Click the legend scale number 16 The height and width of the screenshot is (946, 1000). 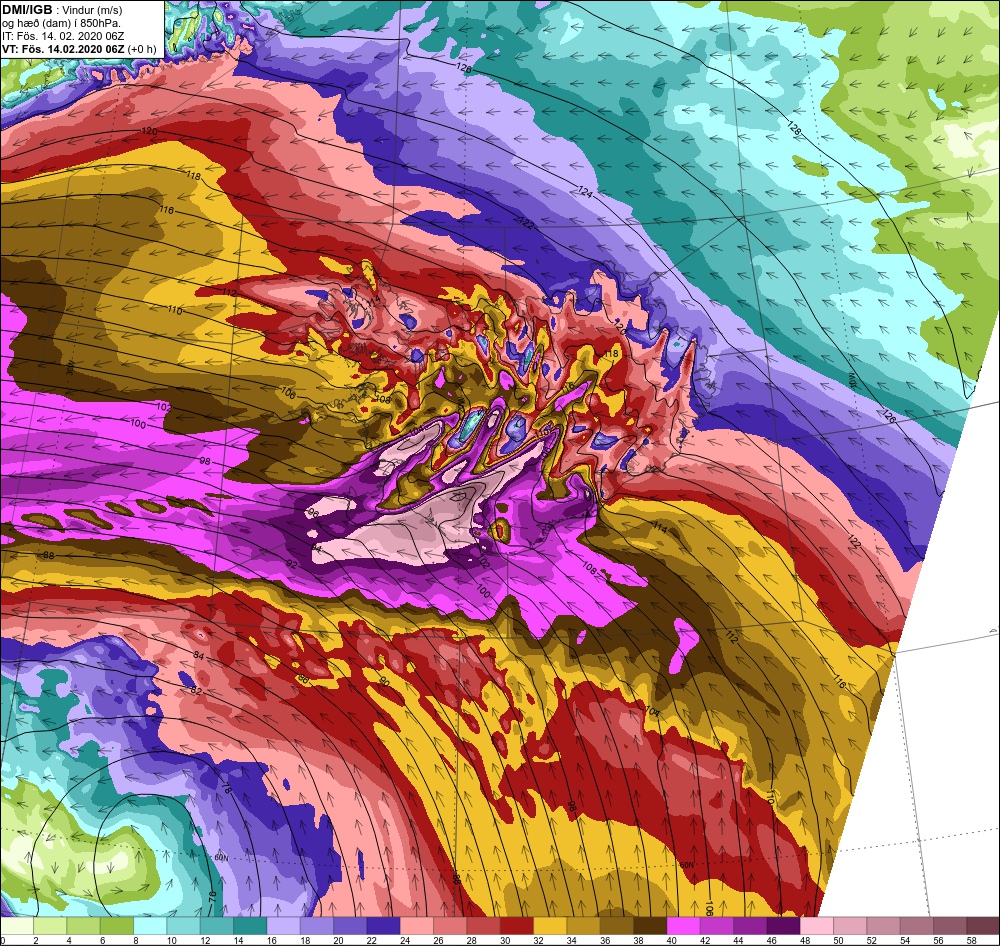click(272, 940)
